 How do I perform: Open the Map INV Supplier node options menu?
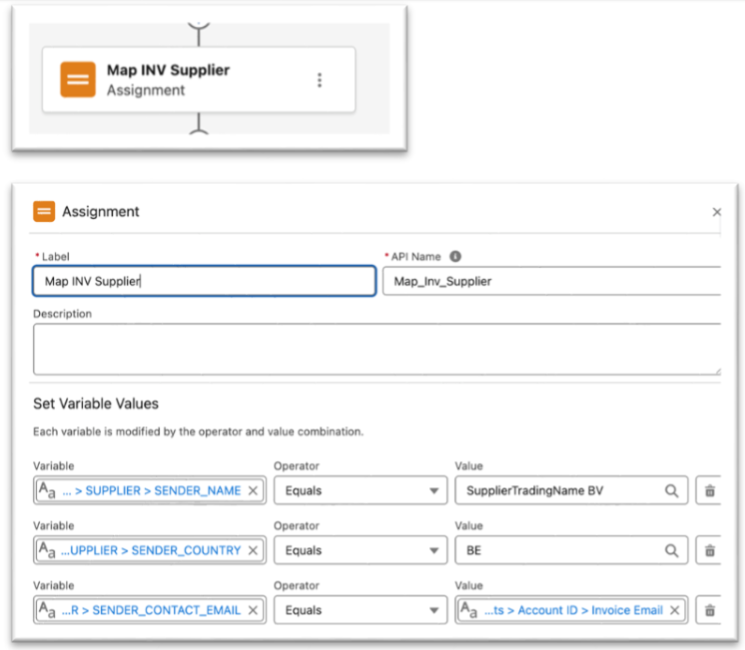(x=319, y=80)
